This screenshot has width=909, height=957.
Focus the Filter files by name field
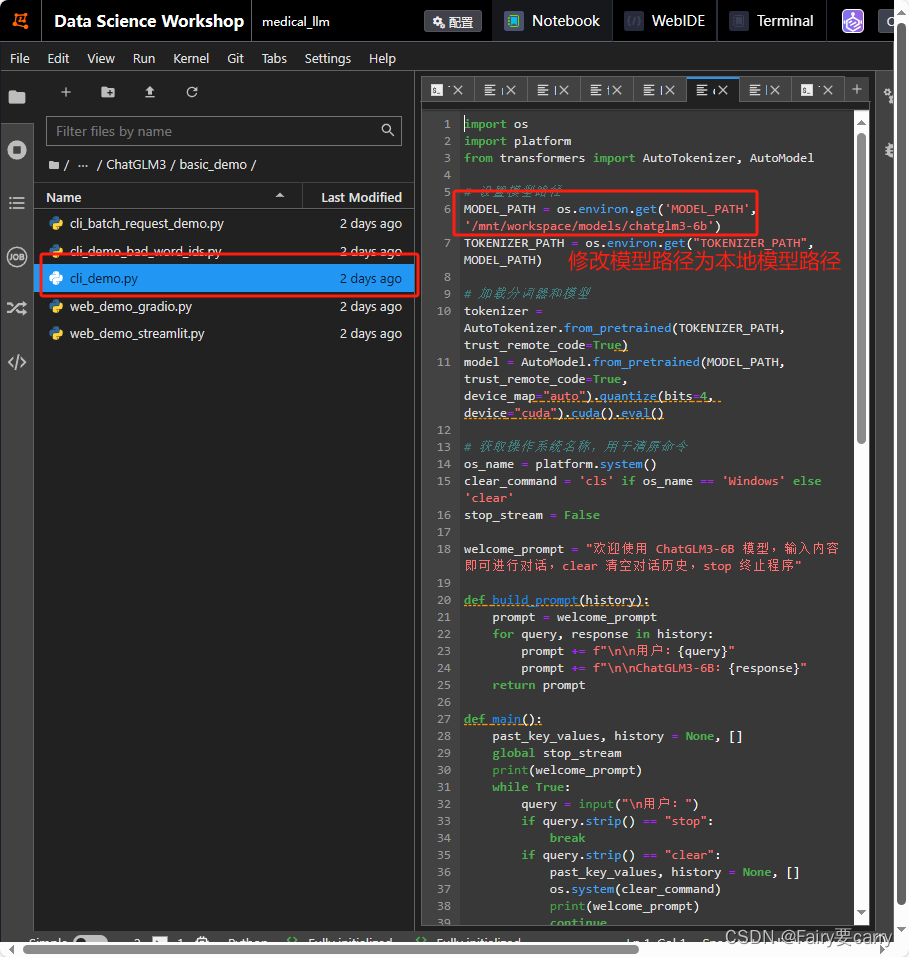[x=224, y=131]
